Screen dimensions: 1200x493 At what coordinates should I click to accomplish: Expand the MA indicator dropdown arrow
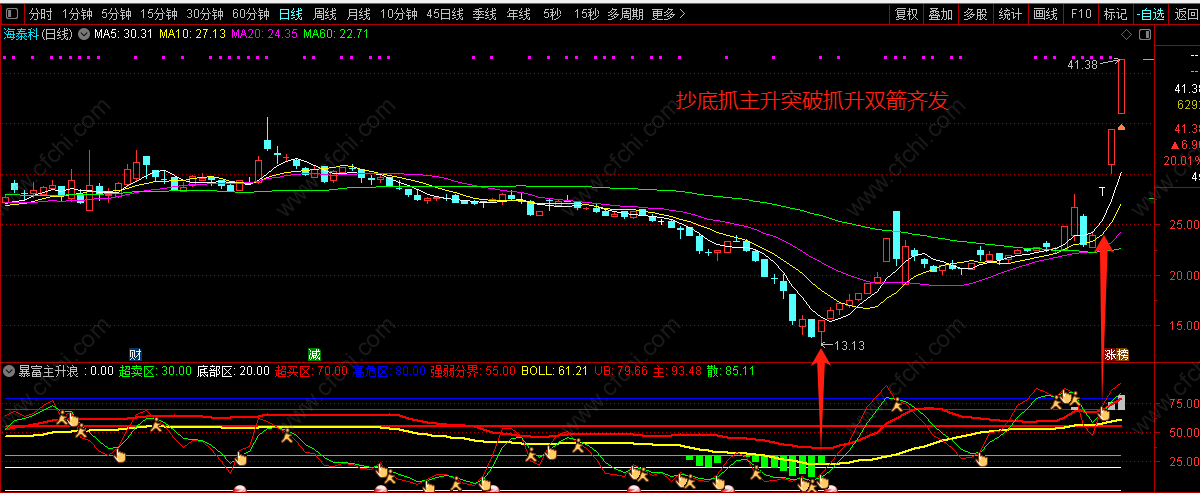click(x=84, y=34)
